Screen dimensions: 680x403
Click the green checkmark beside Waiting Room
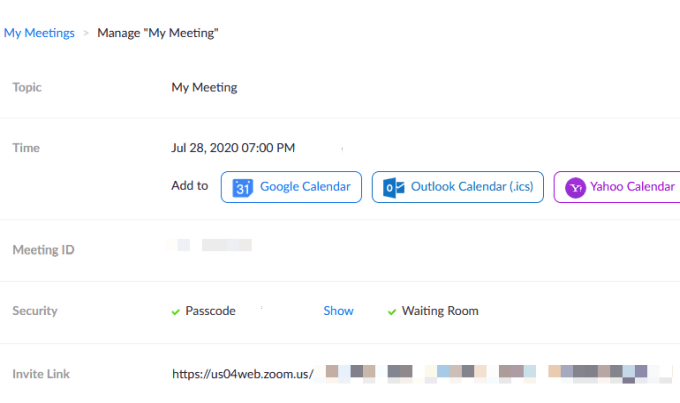click(x=392, y=311)
